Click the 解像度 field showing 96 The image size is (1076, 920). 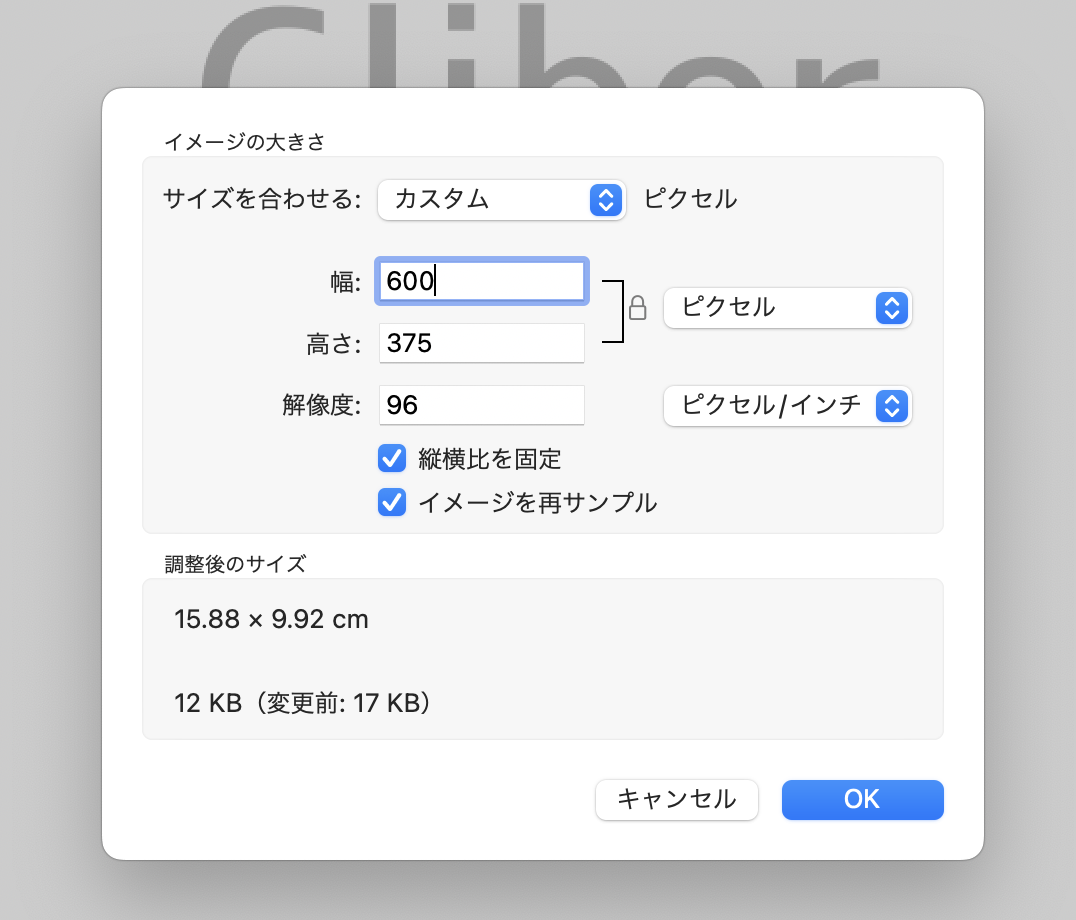482,405
